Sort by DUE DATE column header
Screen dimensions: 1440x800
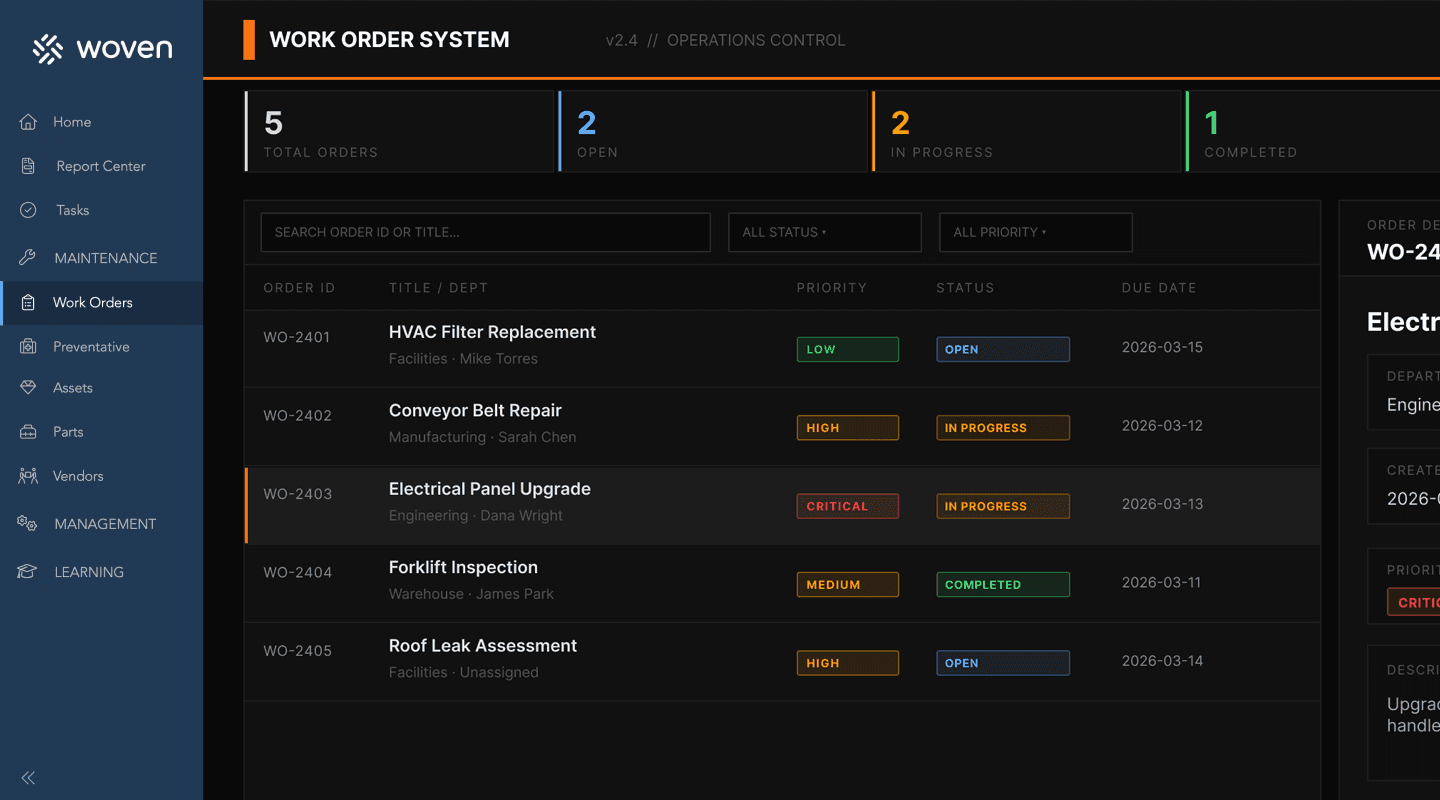coord(1159,288)
